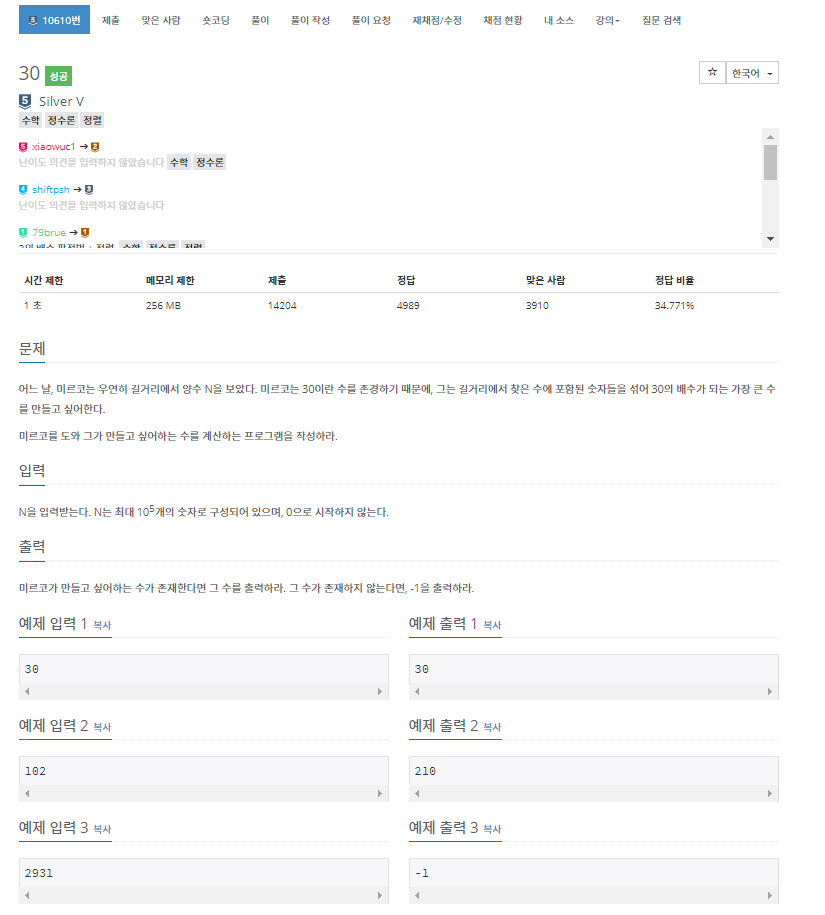Click the 제출 count 14204
The height and width of the screenshot is (915, 825).
pyautogui.click(x=282, y=306)
